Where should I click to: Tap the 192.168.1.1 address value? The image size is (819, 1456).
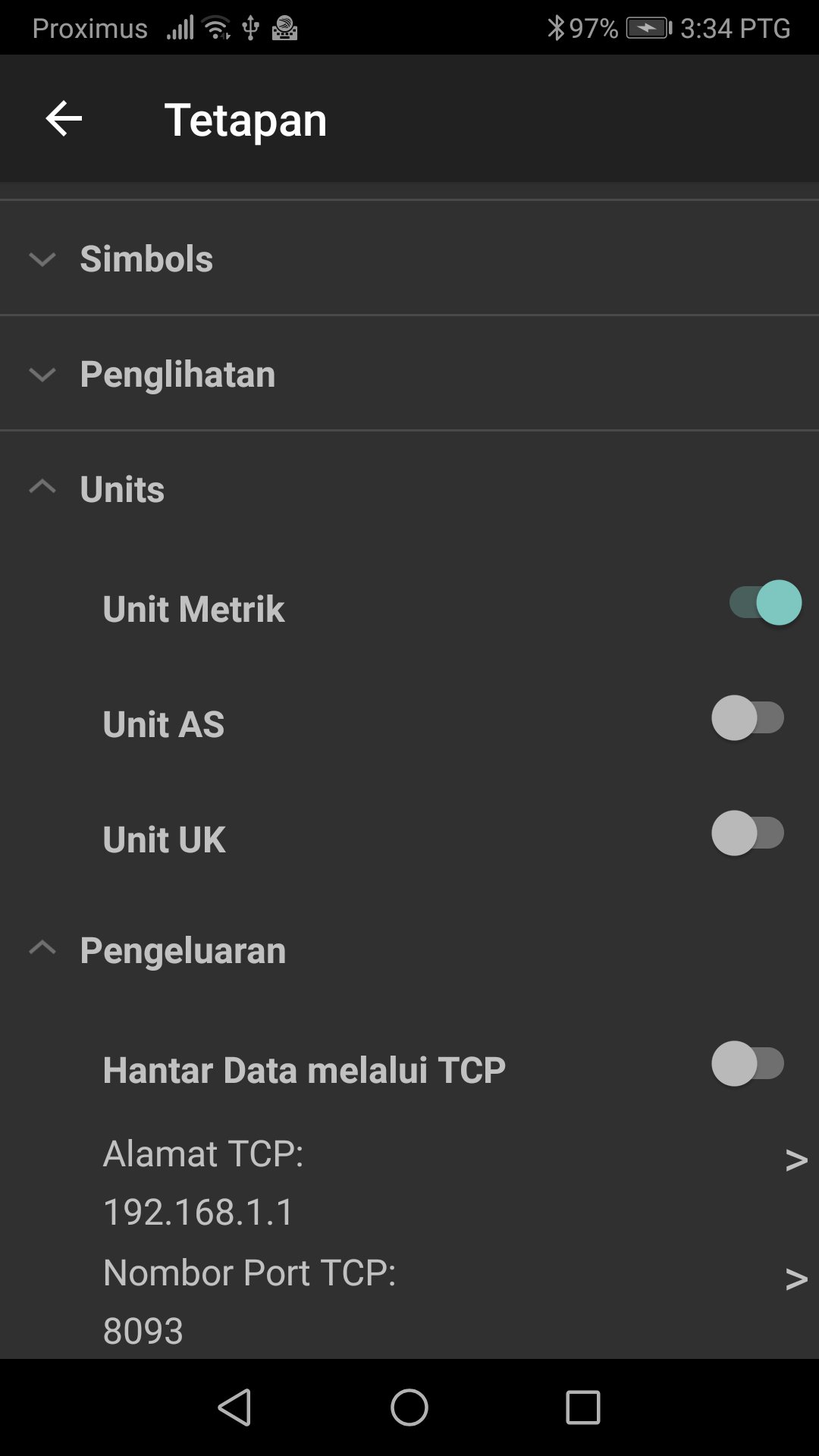point(199,1212)
